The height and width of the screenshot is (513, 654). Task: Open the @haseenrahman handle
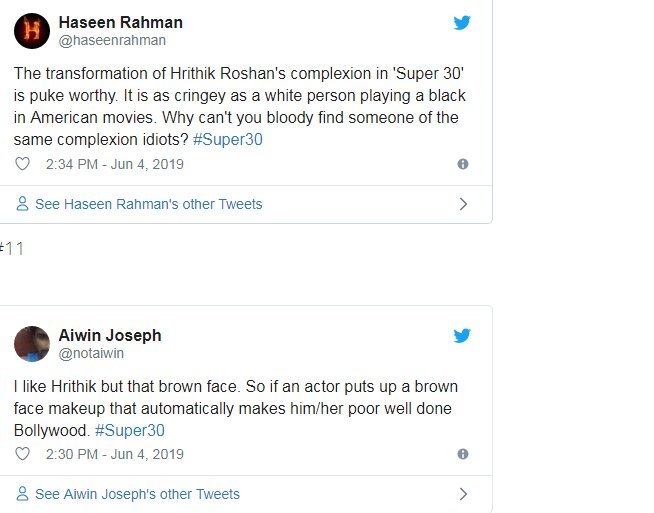[112, 41]
